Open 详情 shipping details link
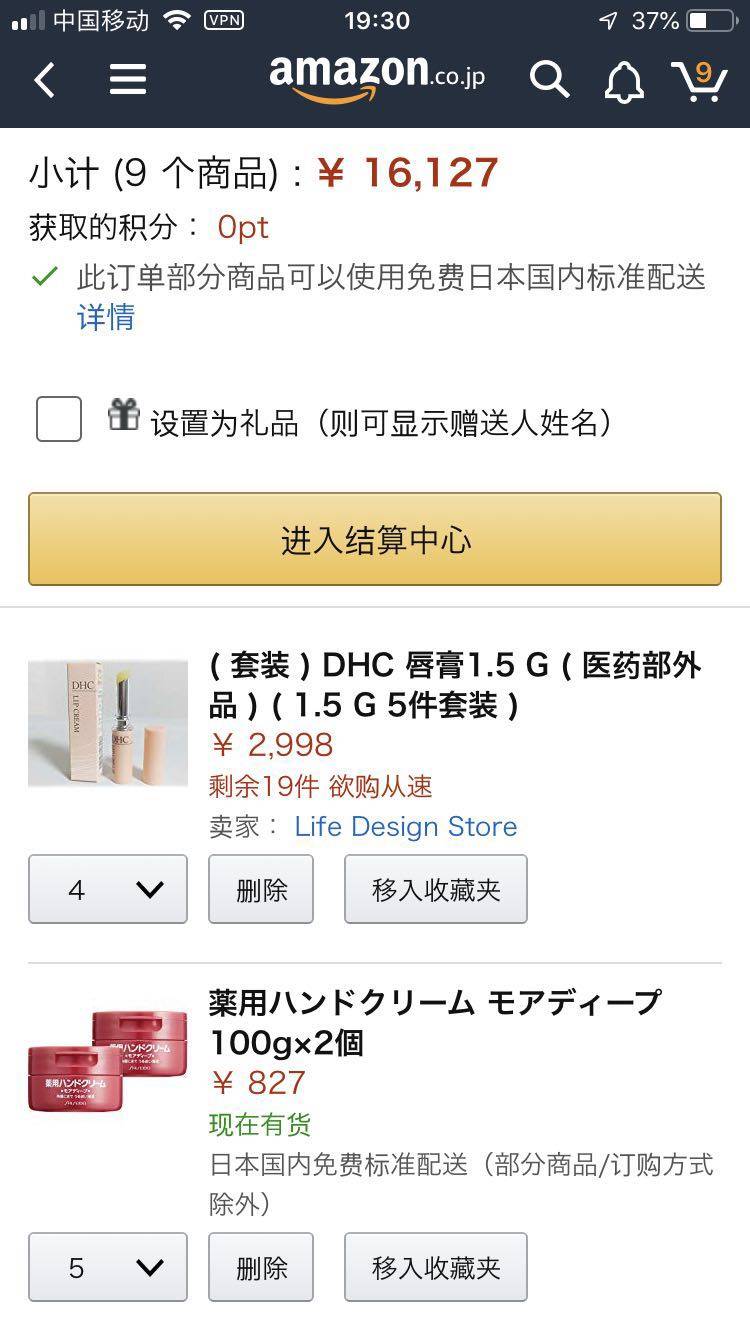The height and width of the screenshot is (1334, 750). [106, 318]
